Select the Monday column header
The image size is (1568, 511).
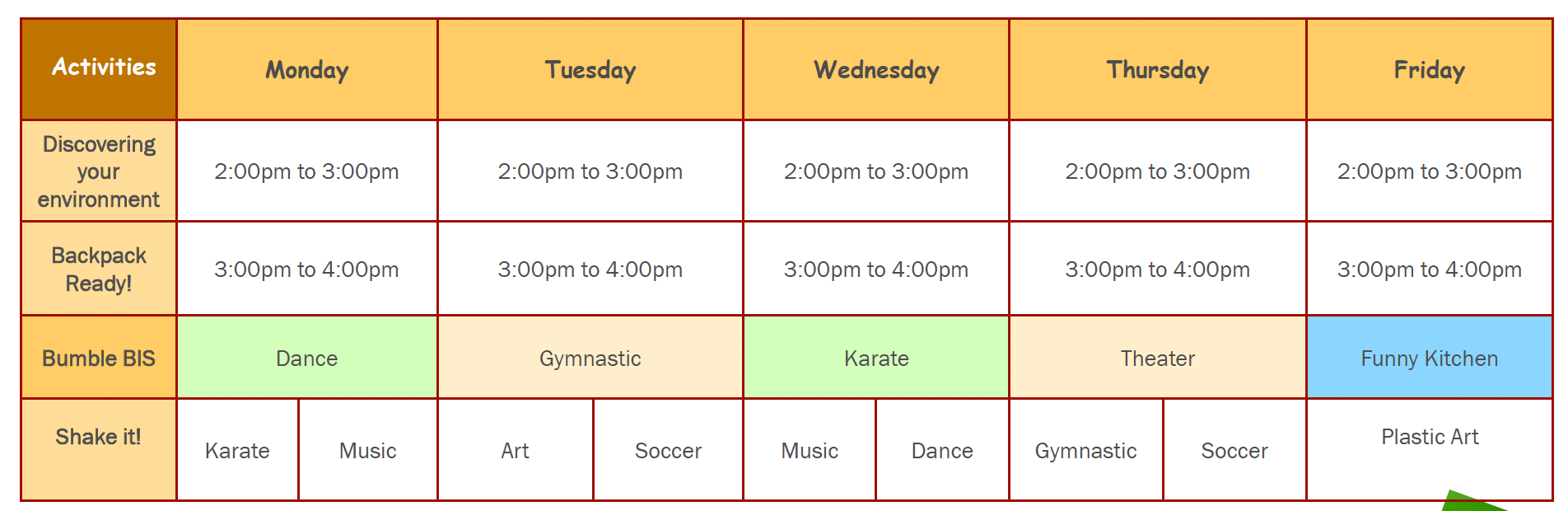click(307, 69)
